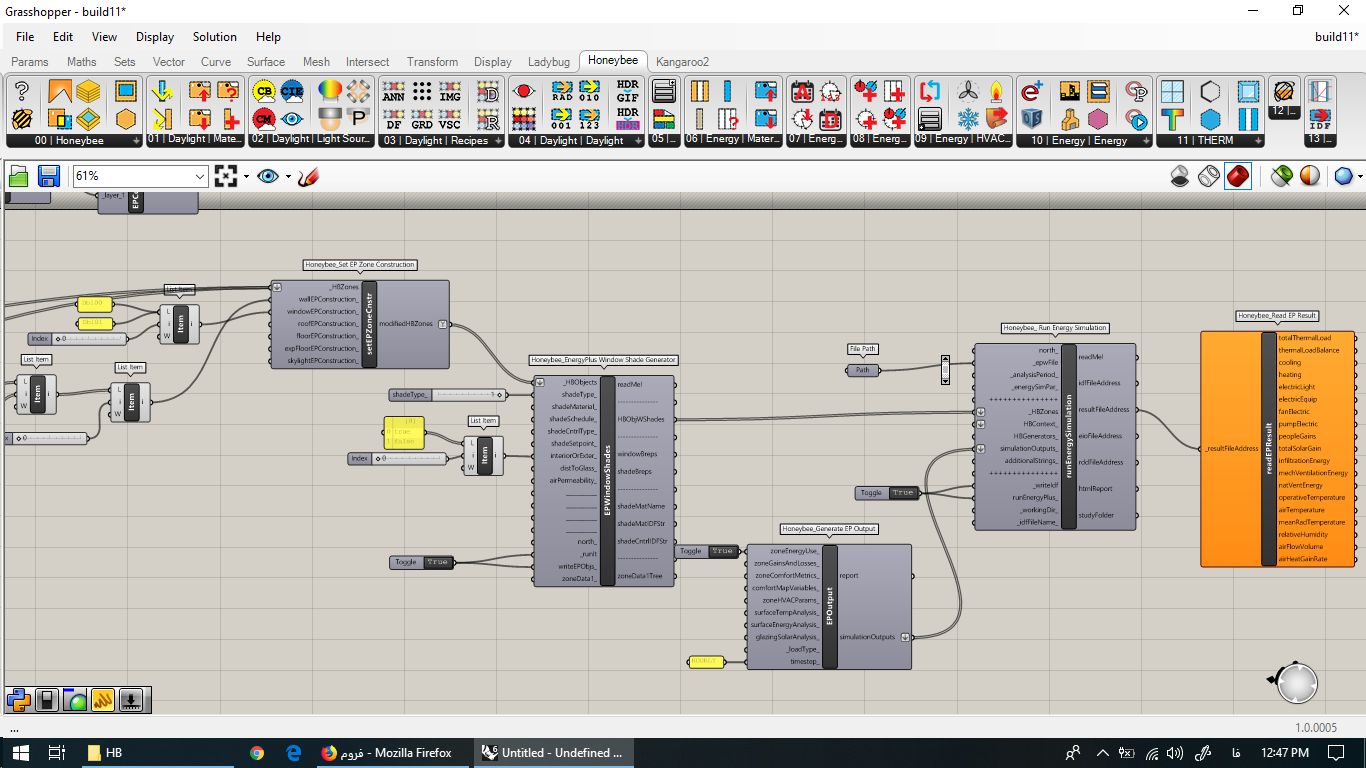Expand the zoom extents dropdown arrow
Image resolution: width=1366 pixels, height=768 pixels.
(x=245, y=176)
